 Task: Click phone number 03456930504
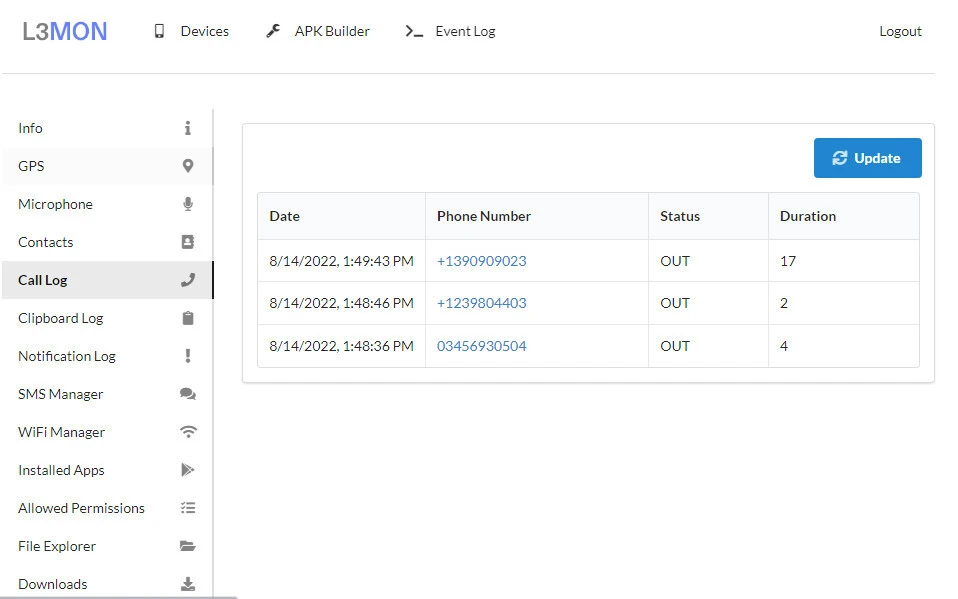pos(481,346)
